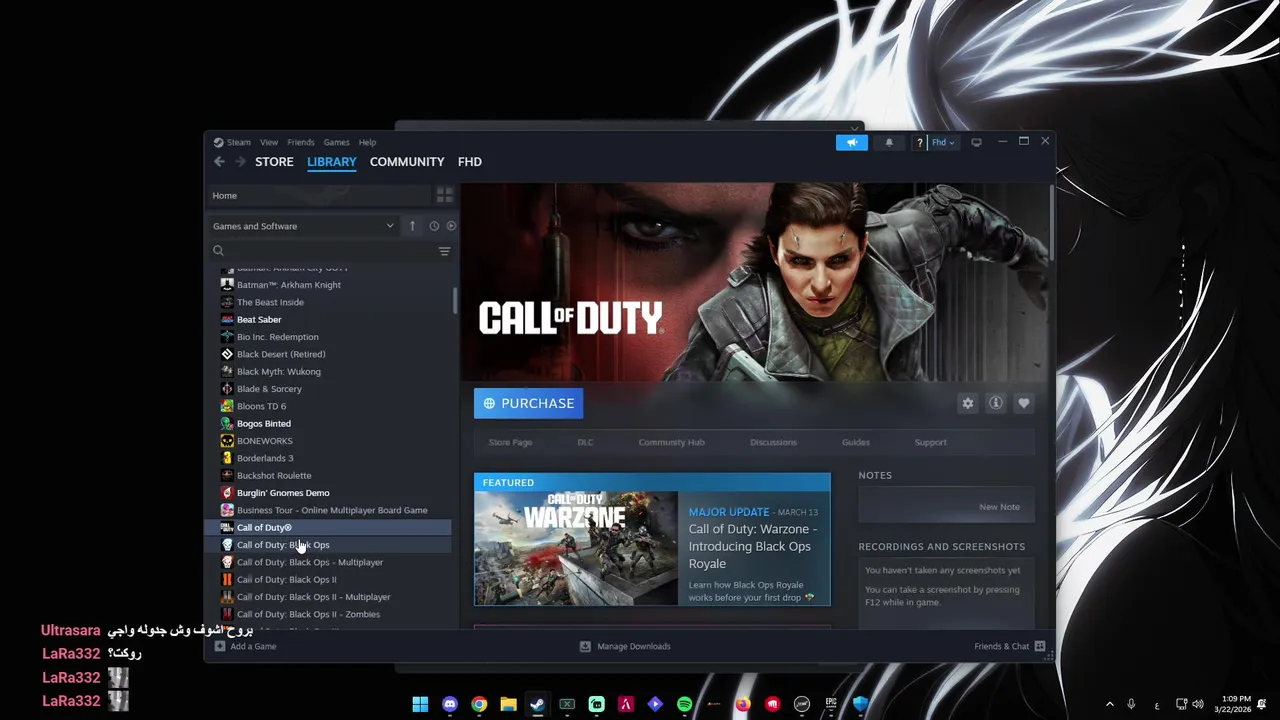Click the Steam announcements megaphone button

pyautogui.click(x=852, y=142)
